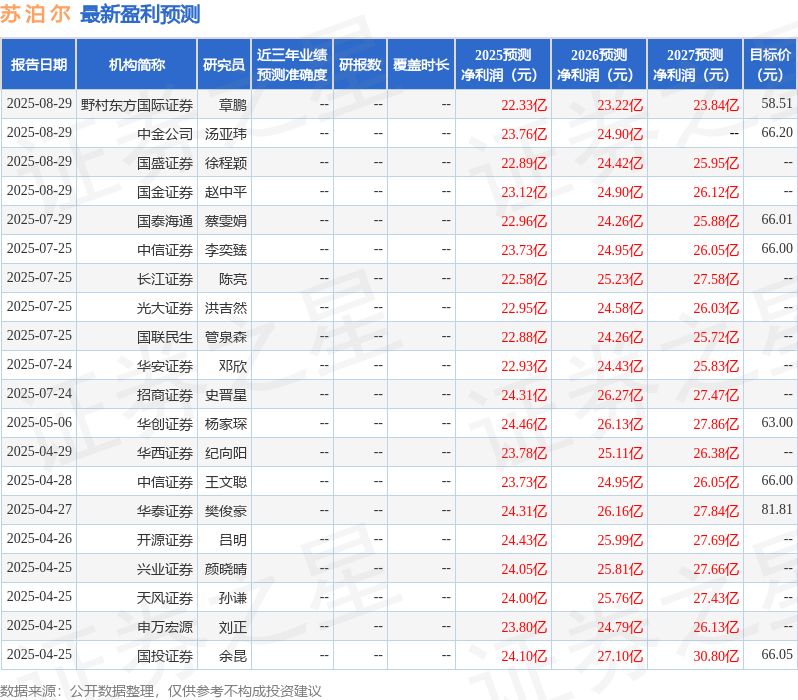Click researcher name 余昆
Image resolution: width=798 pixels, height=700 pixels.
(233, 656)
